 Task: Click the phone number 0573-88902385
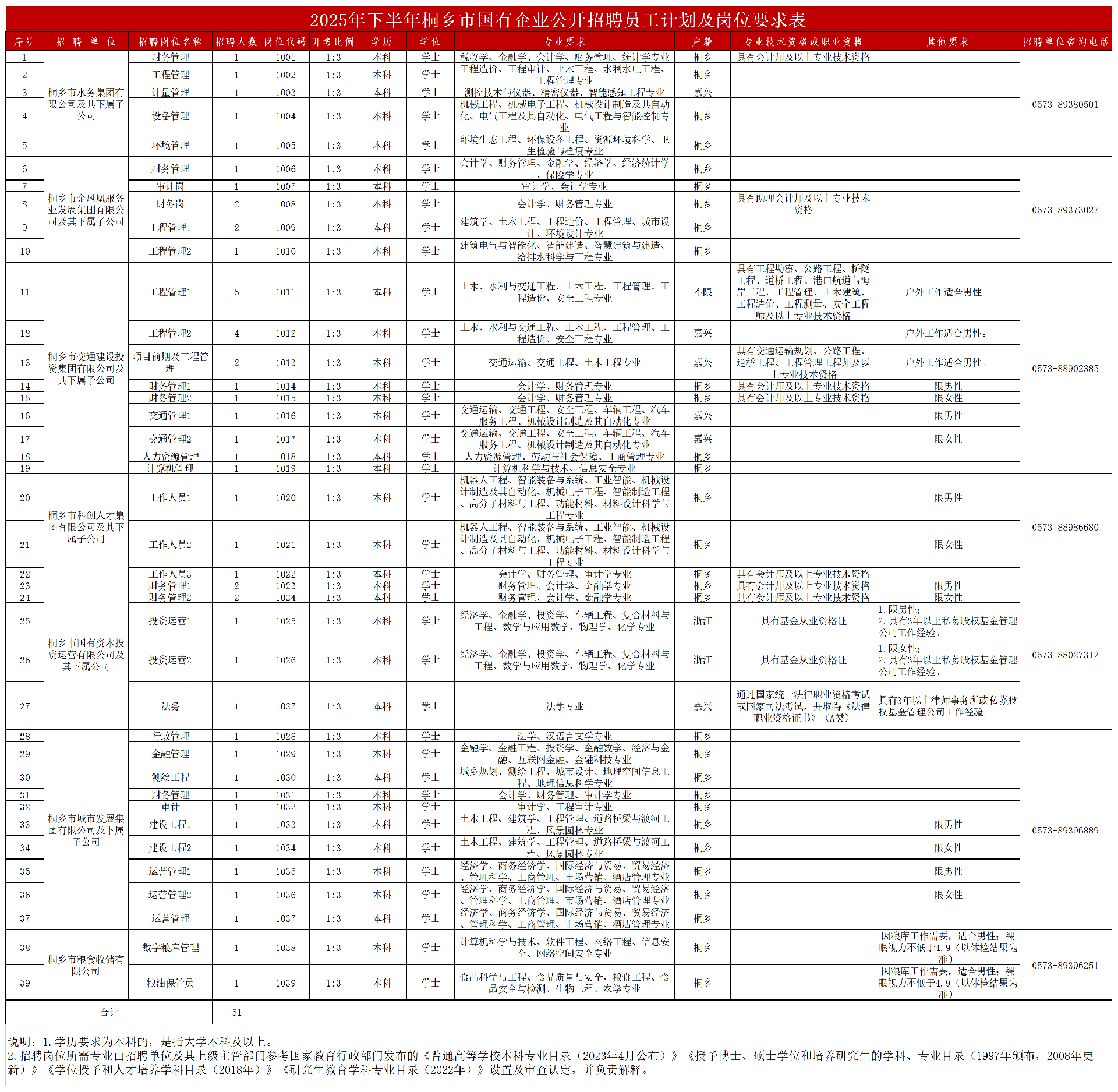[x=1065, y=369]
